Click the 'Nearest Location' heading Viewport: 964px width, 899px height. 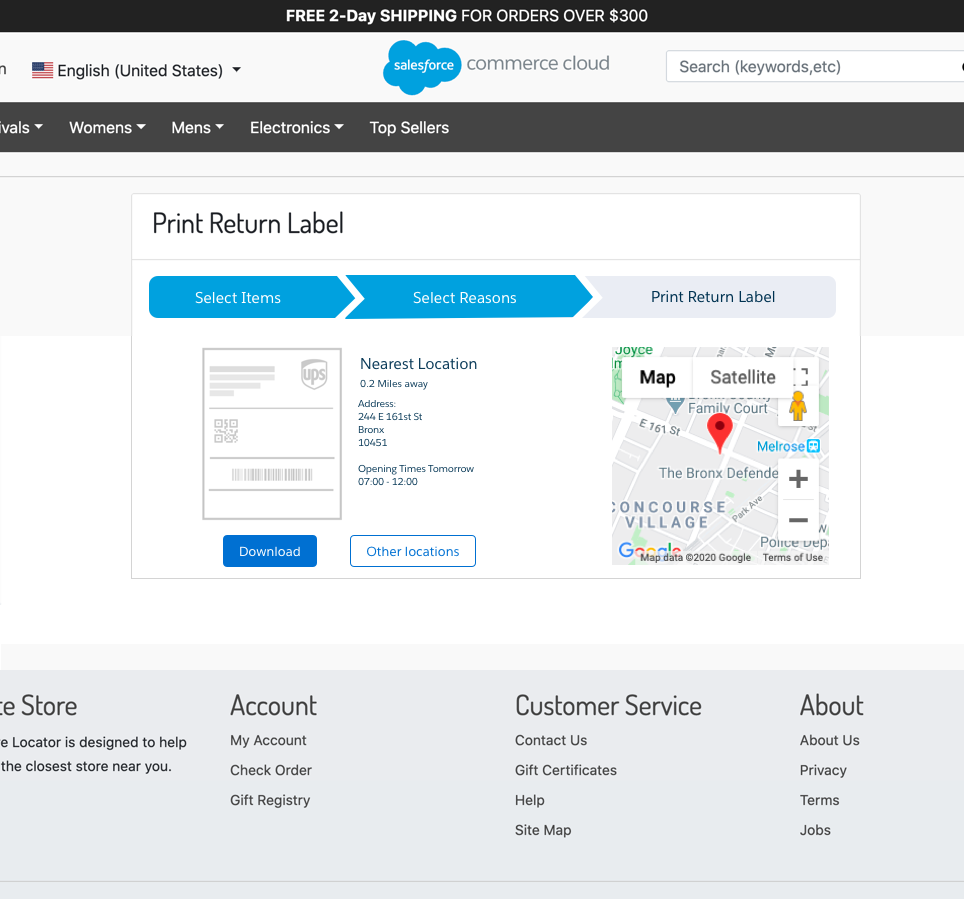(419, 363)
